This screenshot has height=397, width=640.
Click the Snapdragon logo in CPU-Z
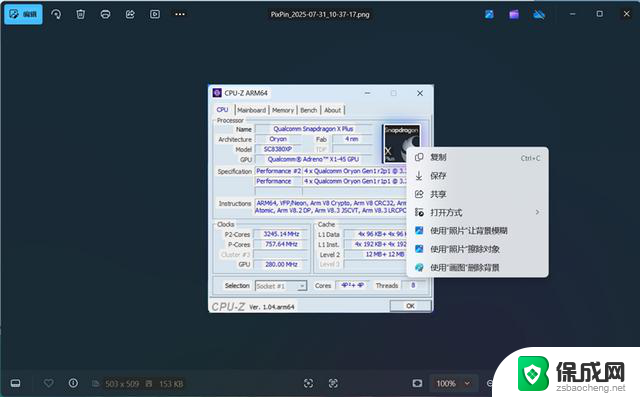[402, 144]
